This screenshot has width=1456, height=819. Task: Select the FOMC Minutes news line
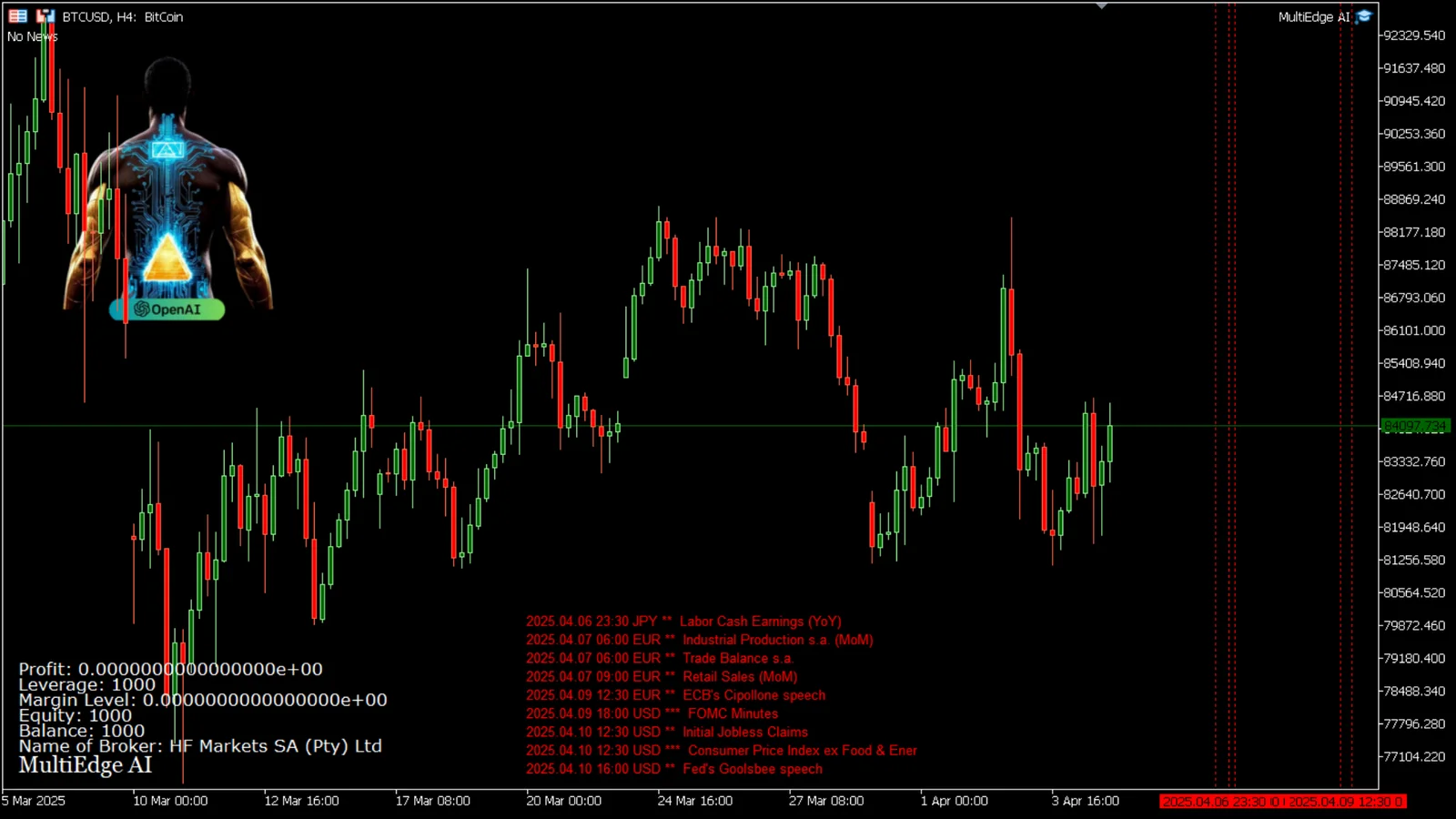tap(652, 713)
